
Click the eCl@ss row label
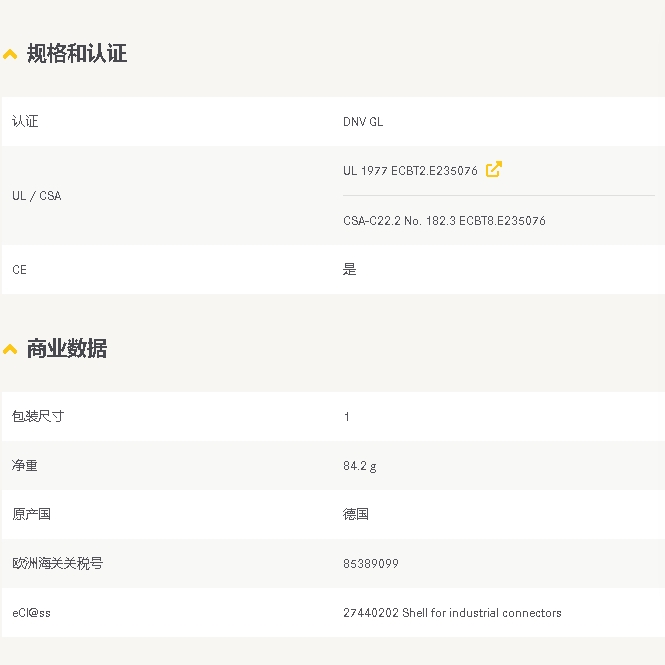click(x=31, y=613)
